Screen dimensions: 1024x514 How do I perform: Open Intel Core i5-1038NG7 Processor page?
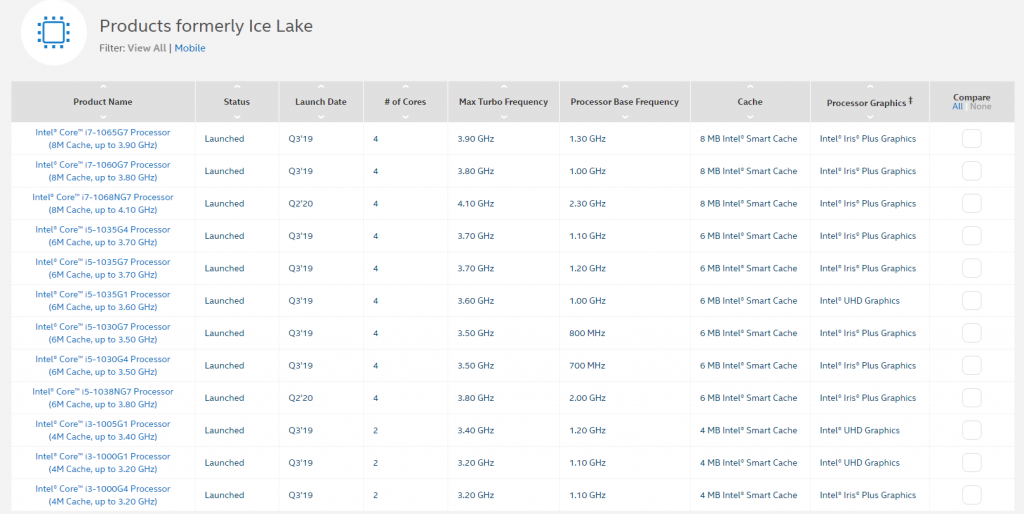click(x=103, y=392)
